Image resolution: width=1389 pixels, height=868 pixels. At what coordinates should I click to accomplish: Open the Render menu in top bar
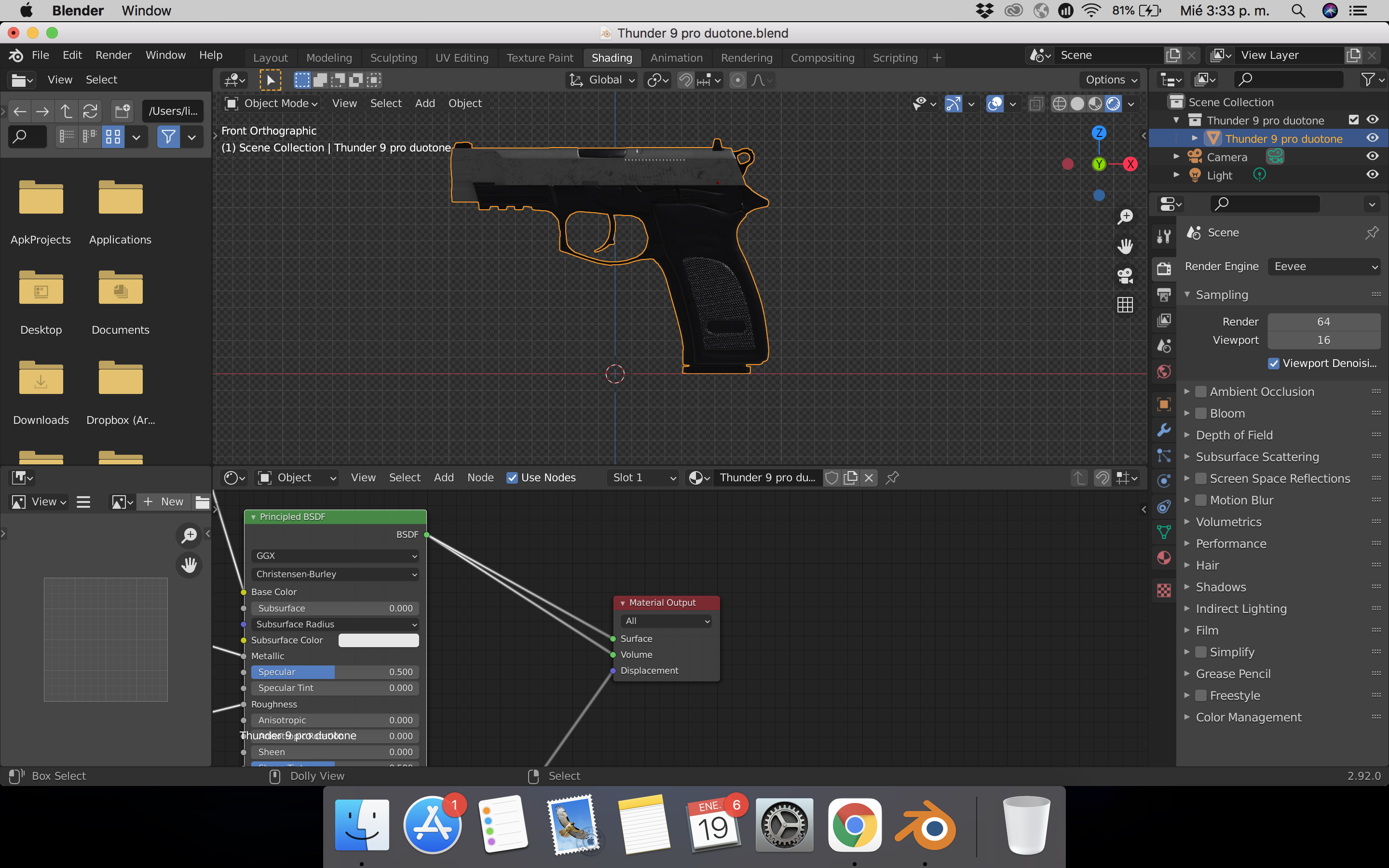[113, 55]
